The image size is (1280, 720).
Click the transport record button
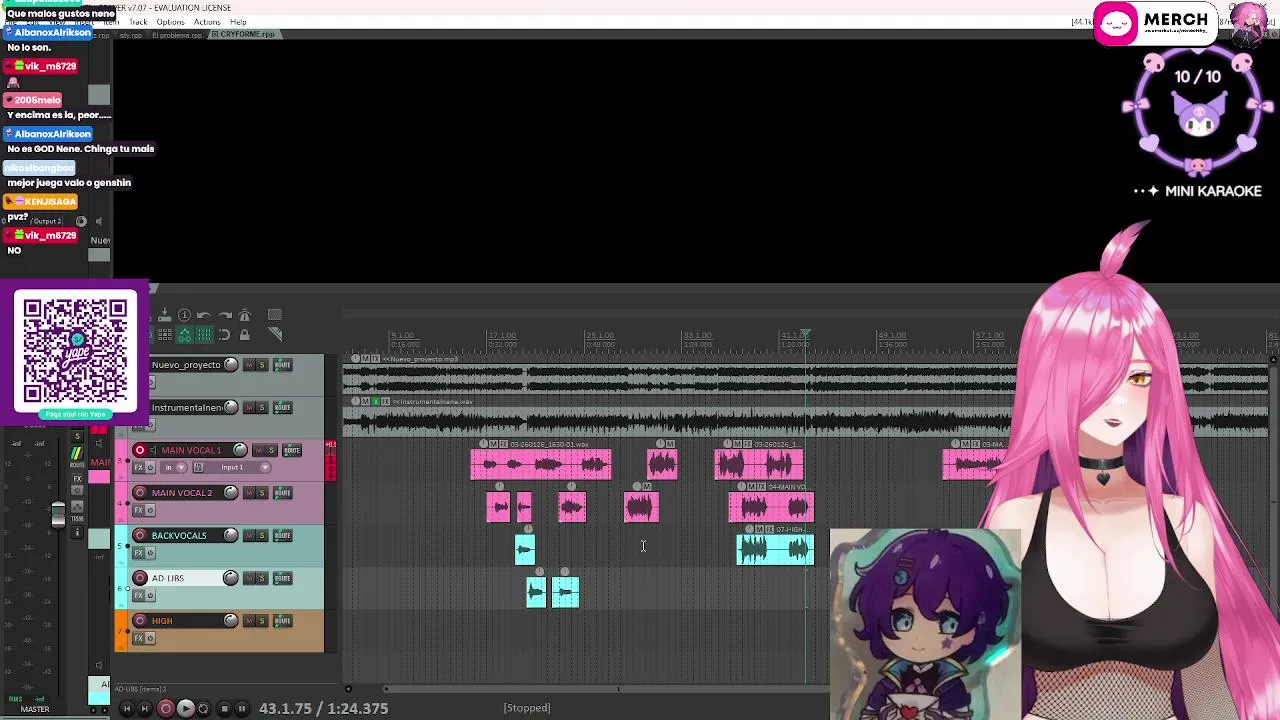[x=166, y=708]
